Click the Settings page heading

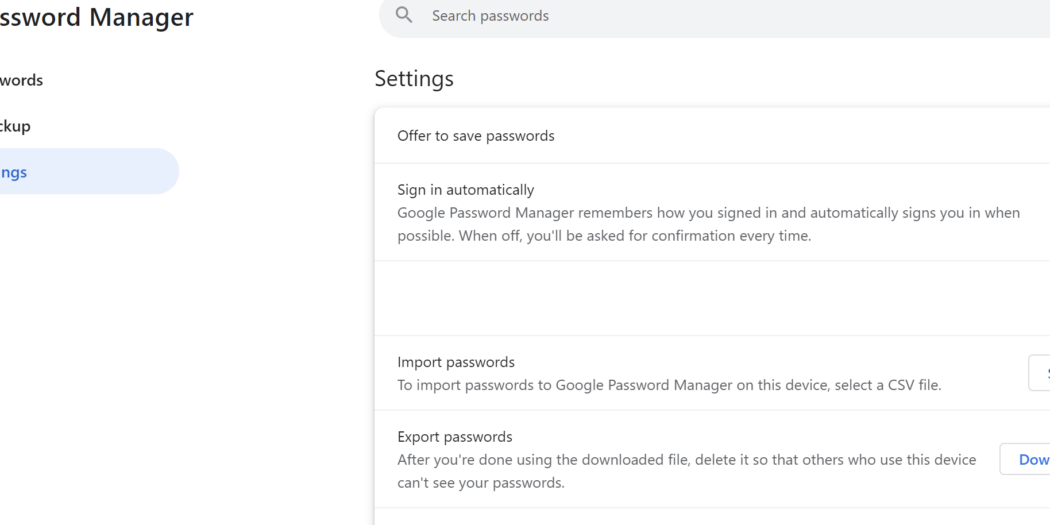(414, 78)
